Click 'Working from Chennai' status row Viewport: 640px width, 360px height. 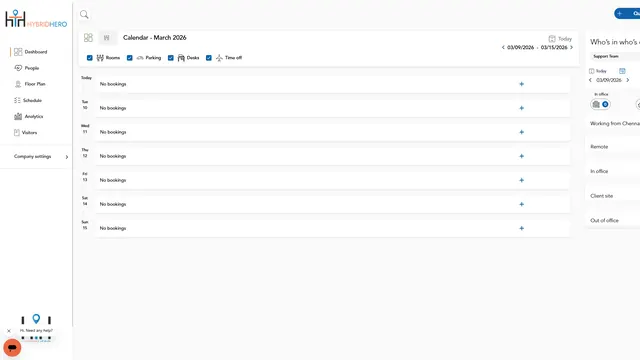pyautogui.click(x=614, y=123)
